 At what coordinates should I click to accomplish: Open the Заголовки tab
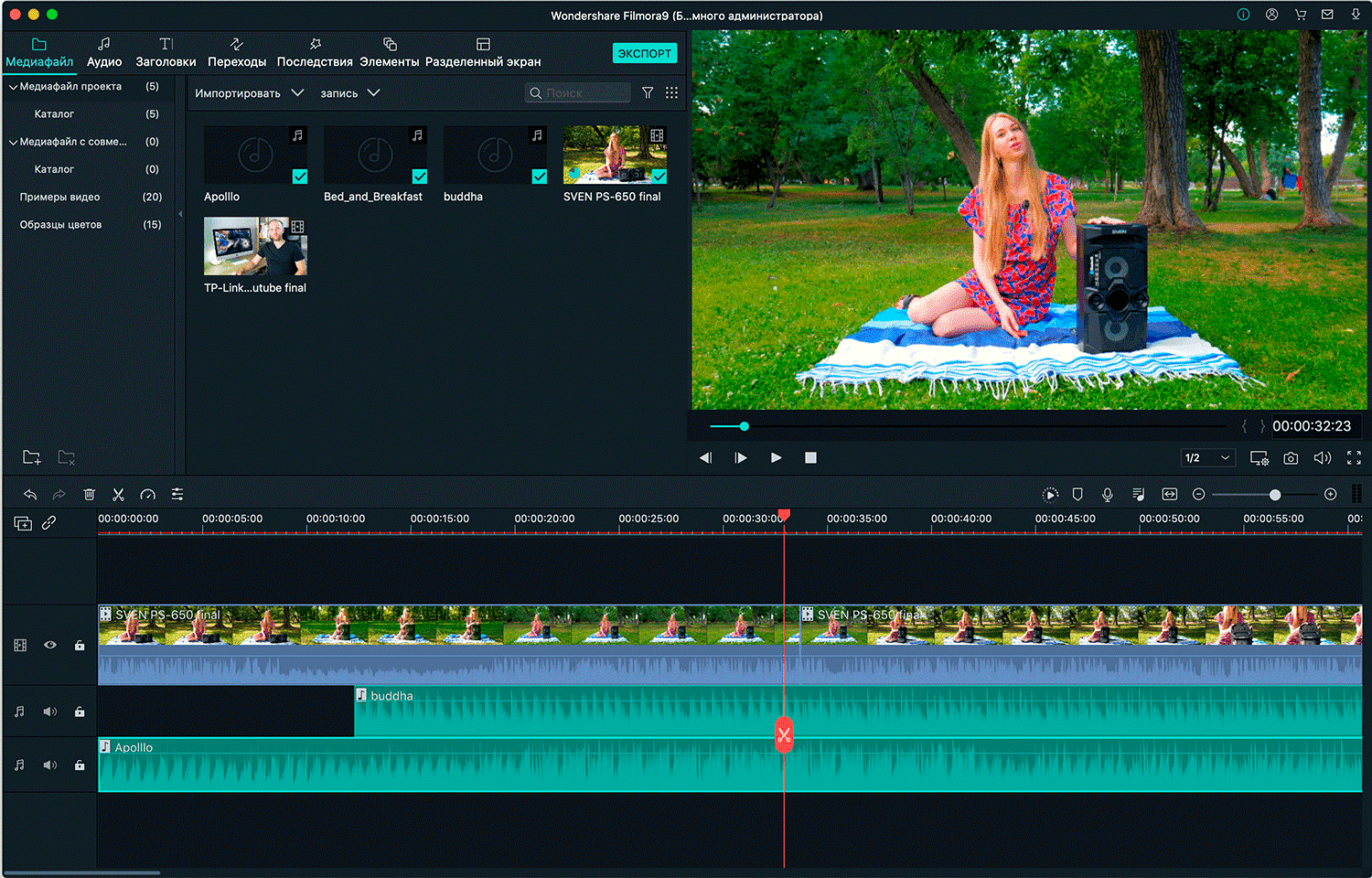coord(166,53)
